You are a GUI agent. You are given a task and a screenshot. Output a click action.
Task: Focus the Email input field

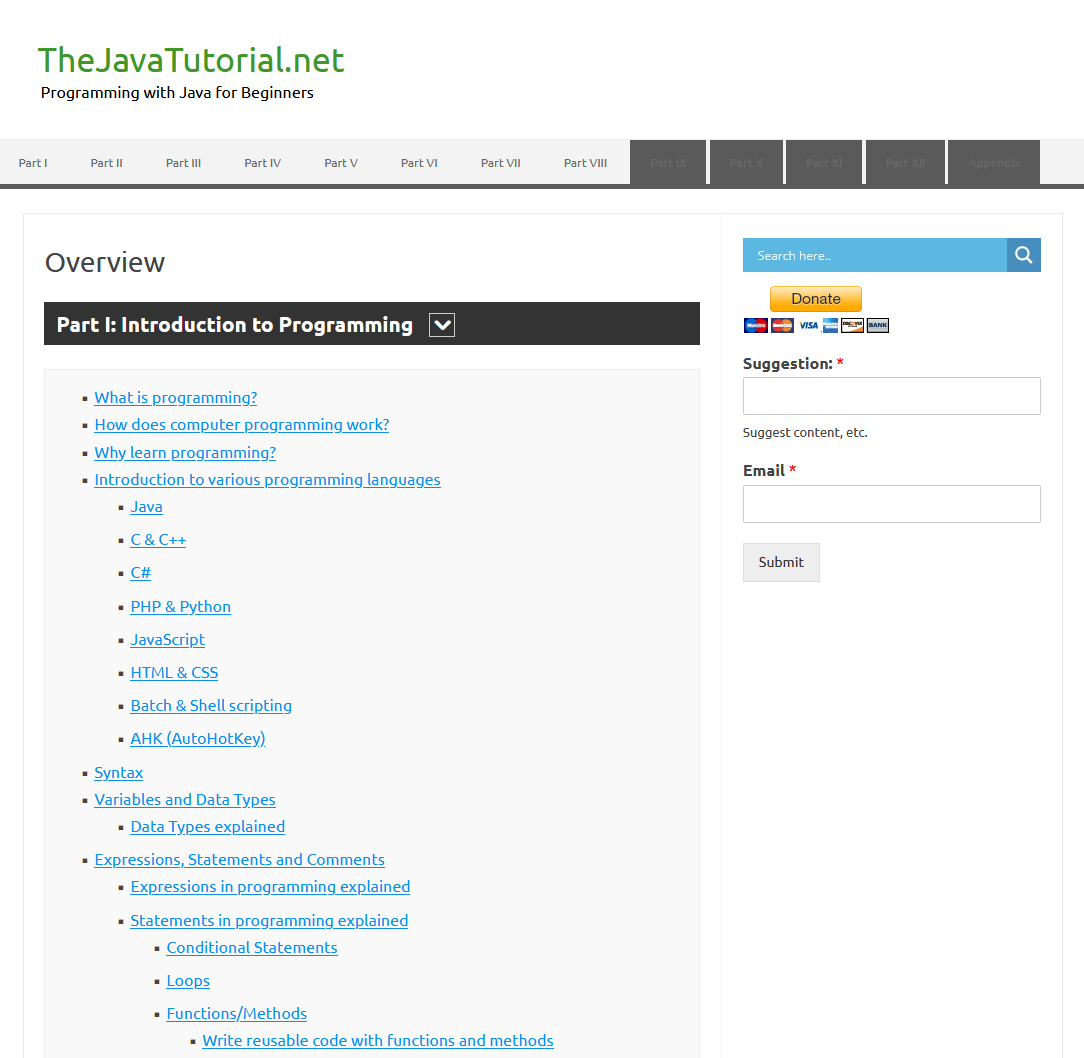[x=891, y=503]
